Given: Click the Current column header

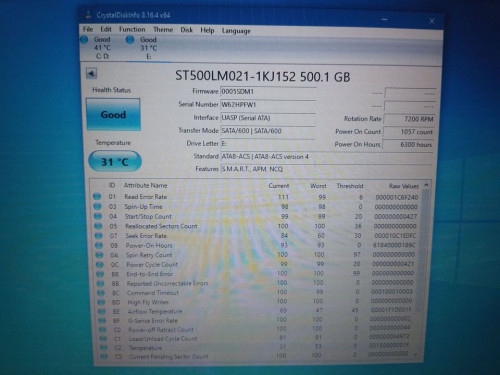Looking at the screenshot, I should pyautogui.click(x=279, y=186).
